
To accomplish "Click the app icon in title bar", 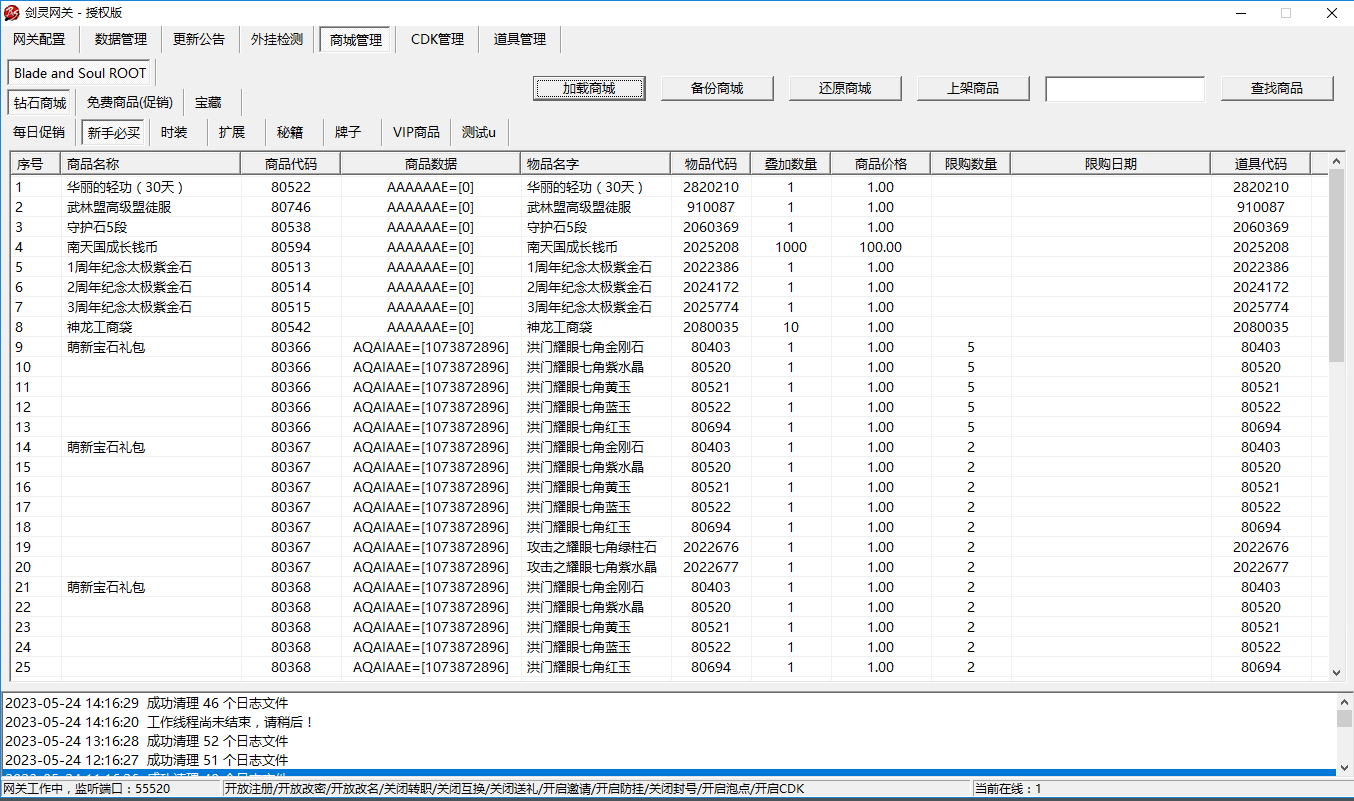I will [x=12, y=13].
